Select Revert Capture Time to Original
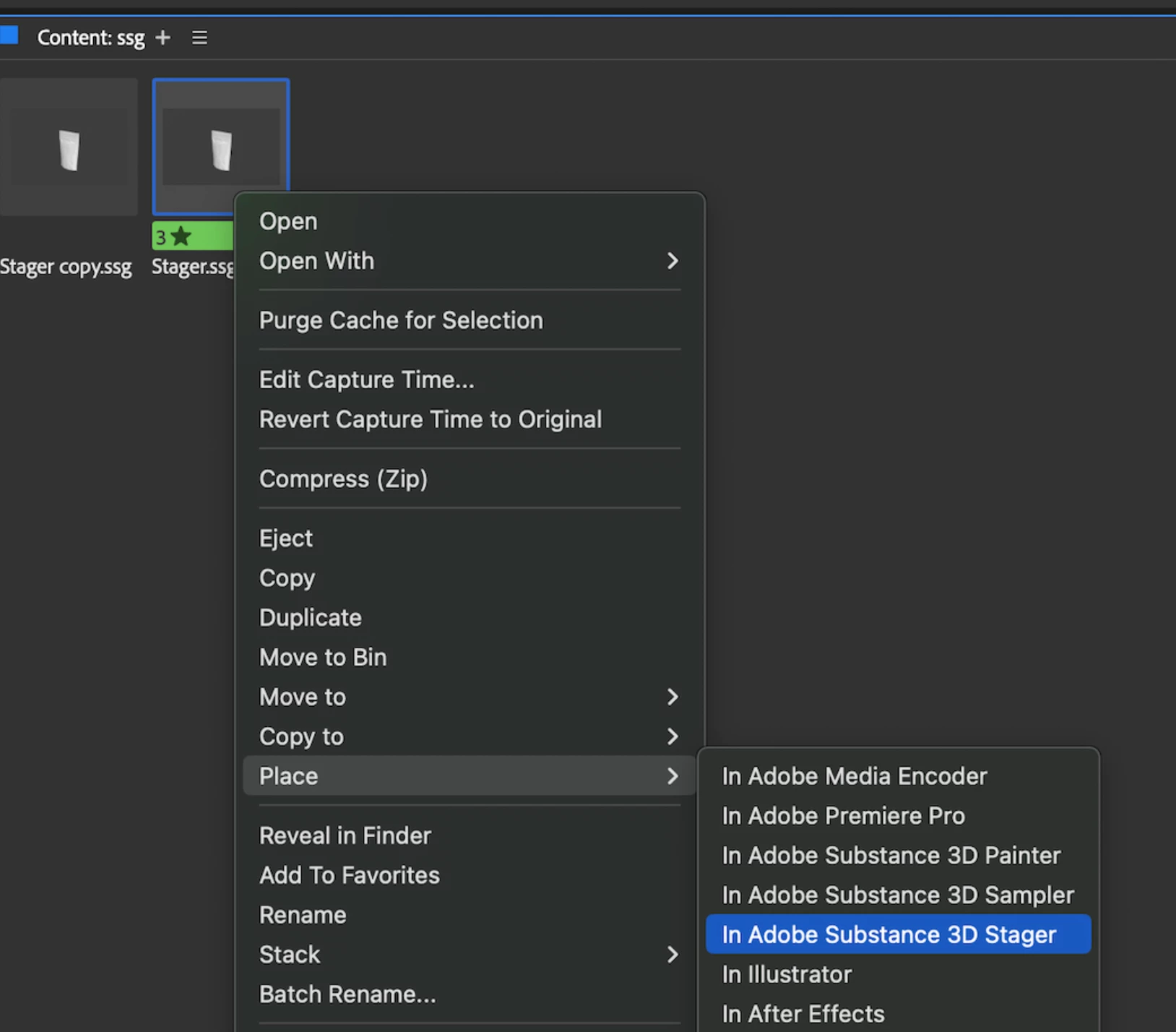Screen dimensions: 1176x1032 470,419
